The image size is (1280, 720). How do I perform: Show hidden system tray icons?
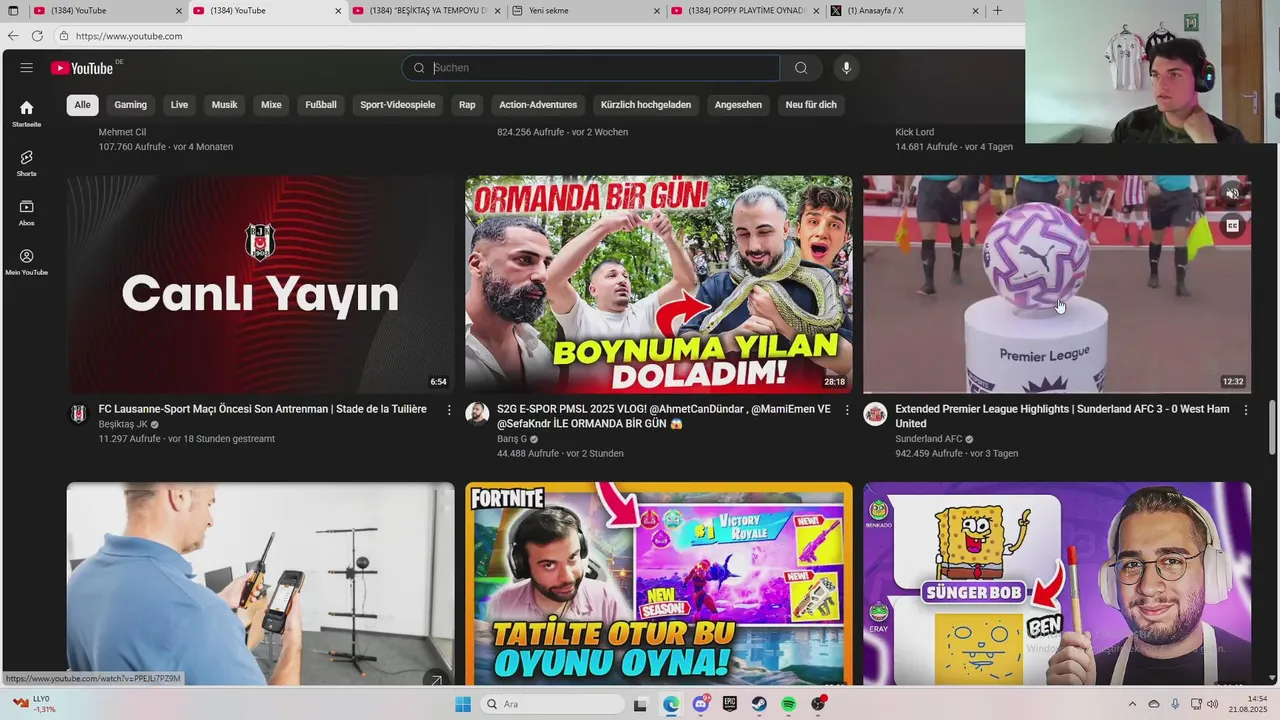(1132, 704)
